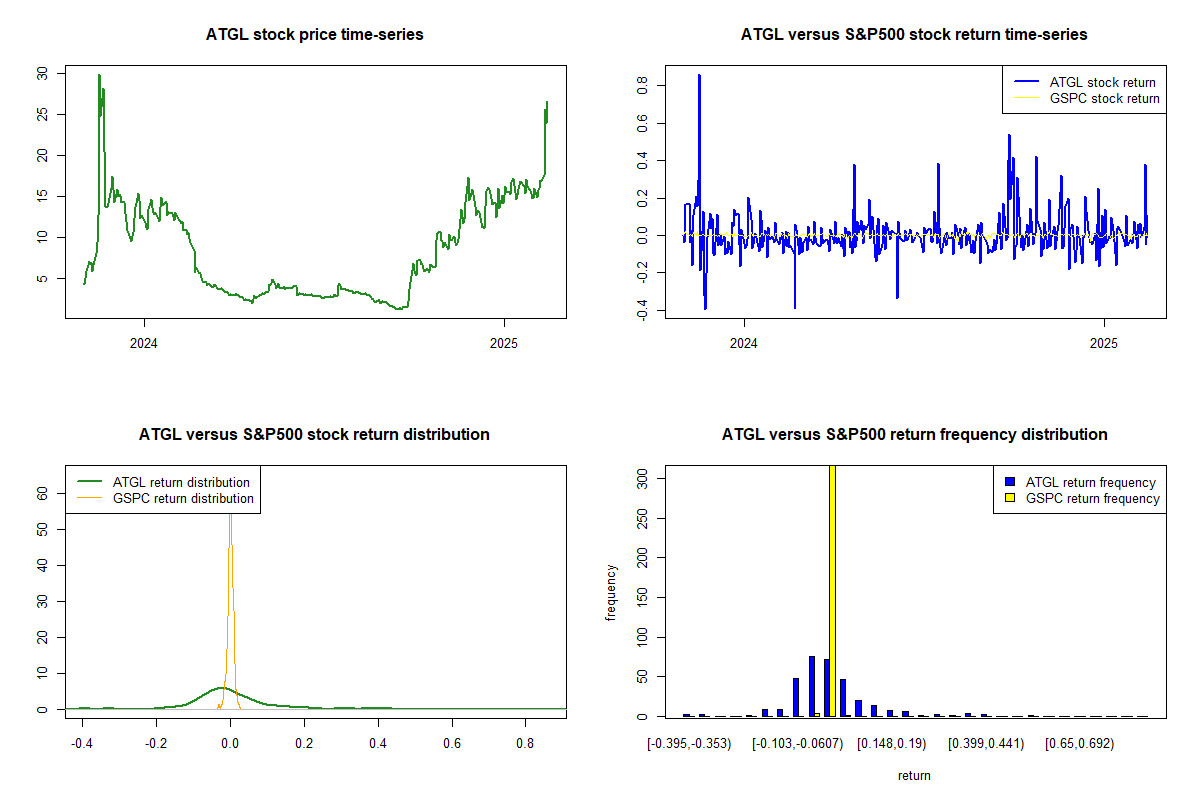Click the yellow GSPC return frequency legend swatch

click(1008, 498)
